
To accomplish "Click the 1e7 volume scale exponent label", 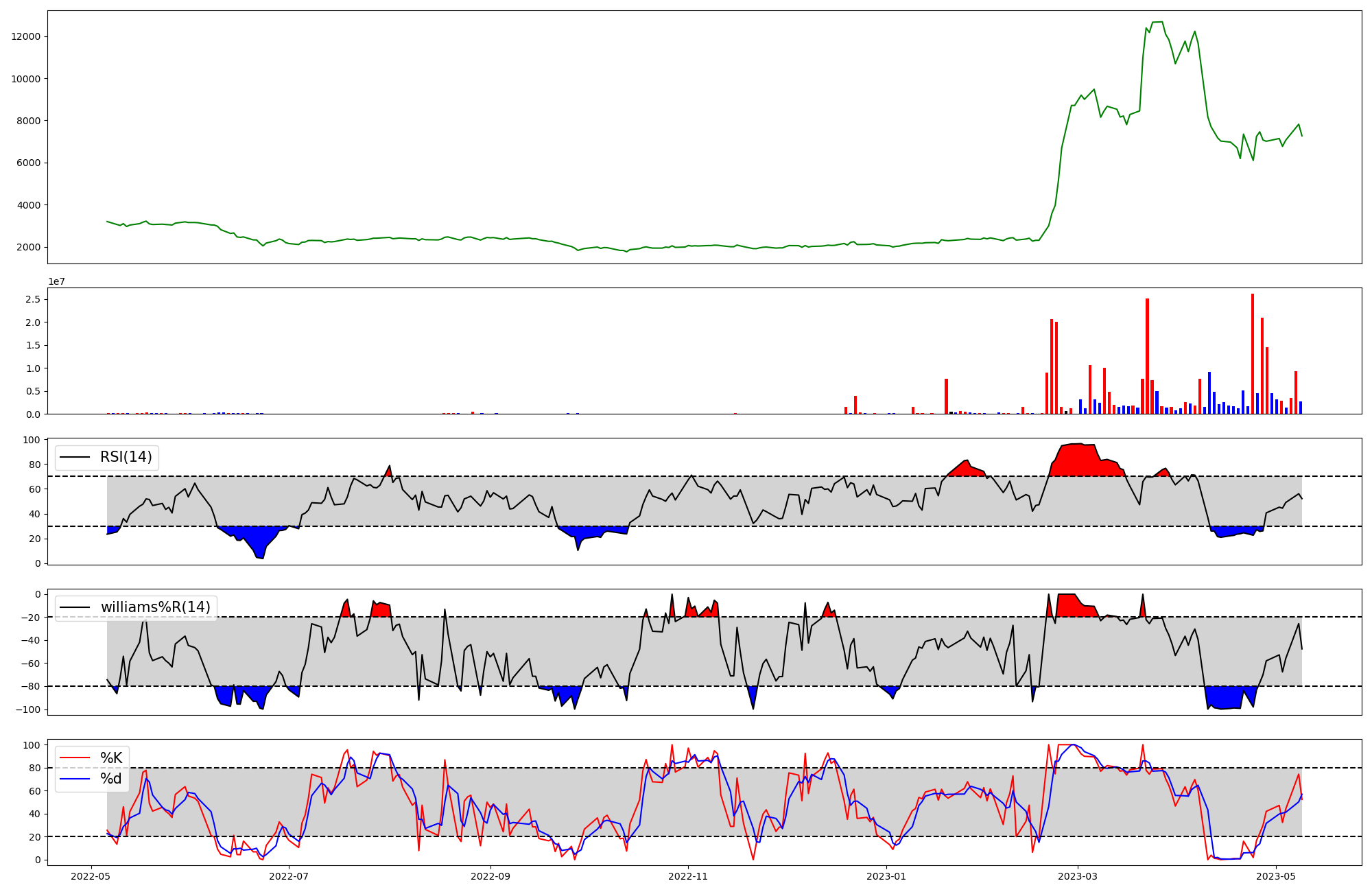I will pos(56,281).
